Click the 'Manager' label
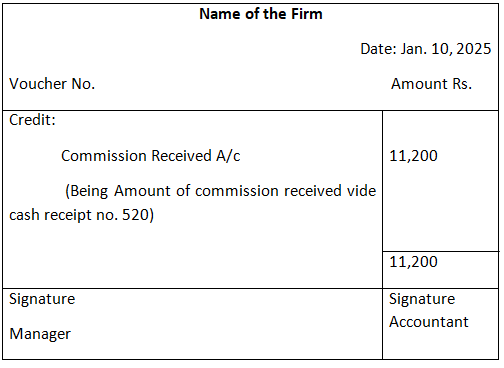The height and width of the screenshot is (368, 504). (40, 334)
